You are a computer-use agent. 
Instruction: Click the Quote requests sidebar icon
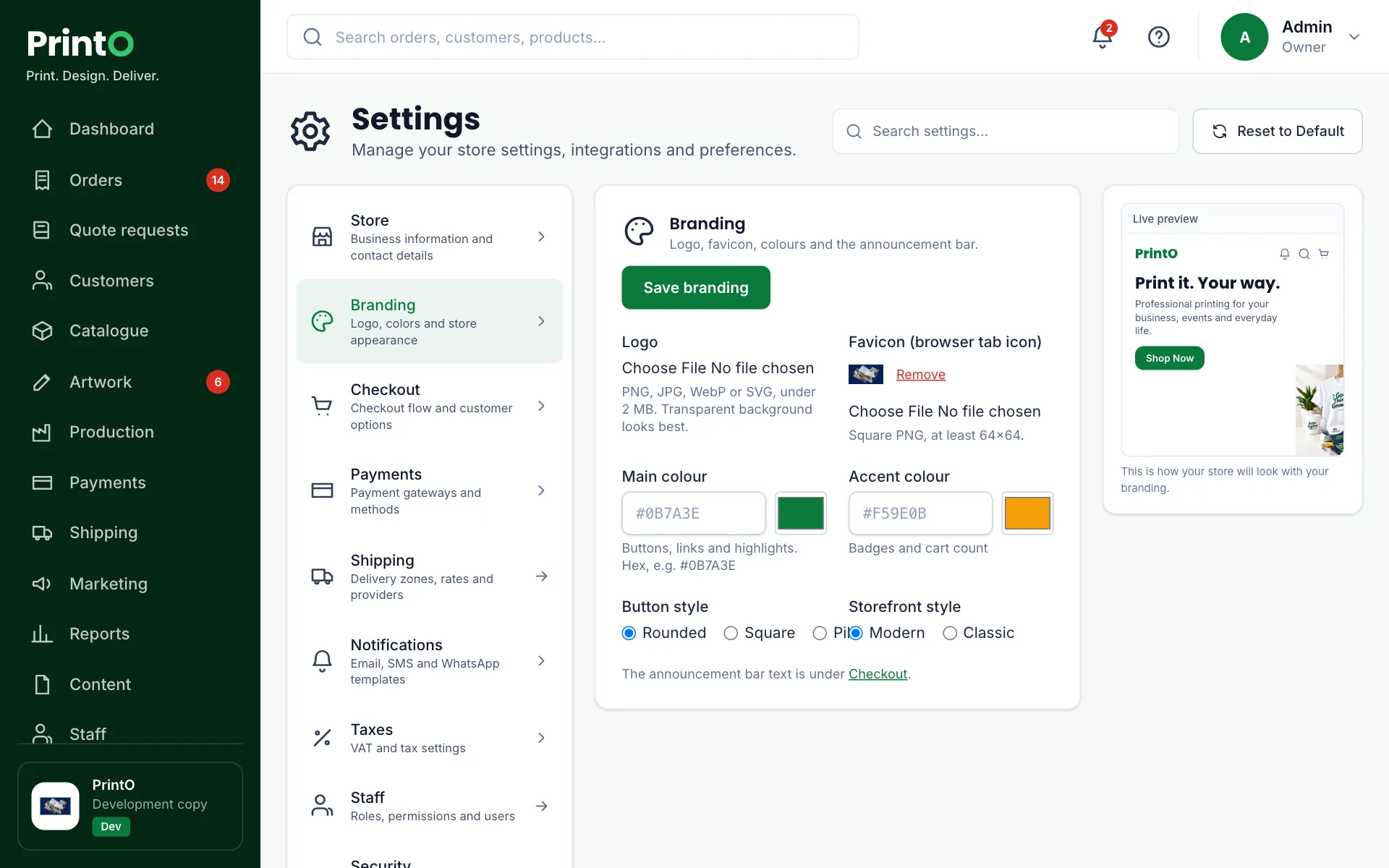(x=42, y=230)
